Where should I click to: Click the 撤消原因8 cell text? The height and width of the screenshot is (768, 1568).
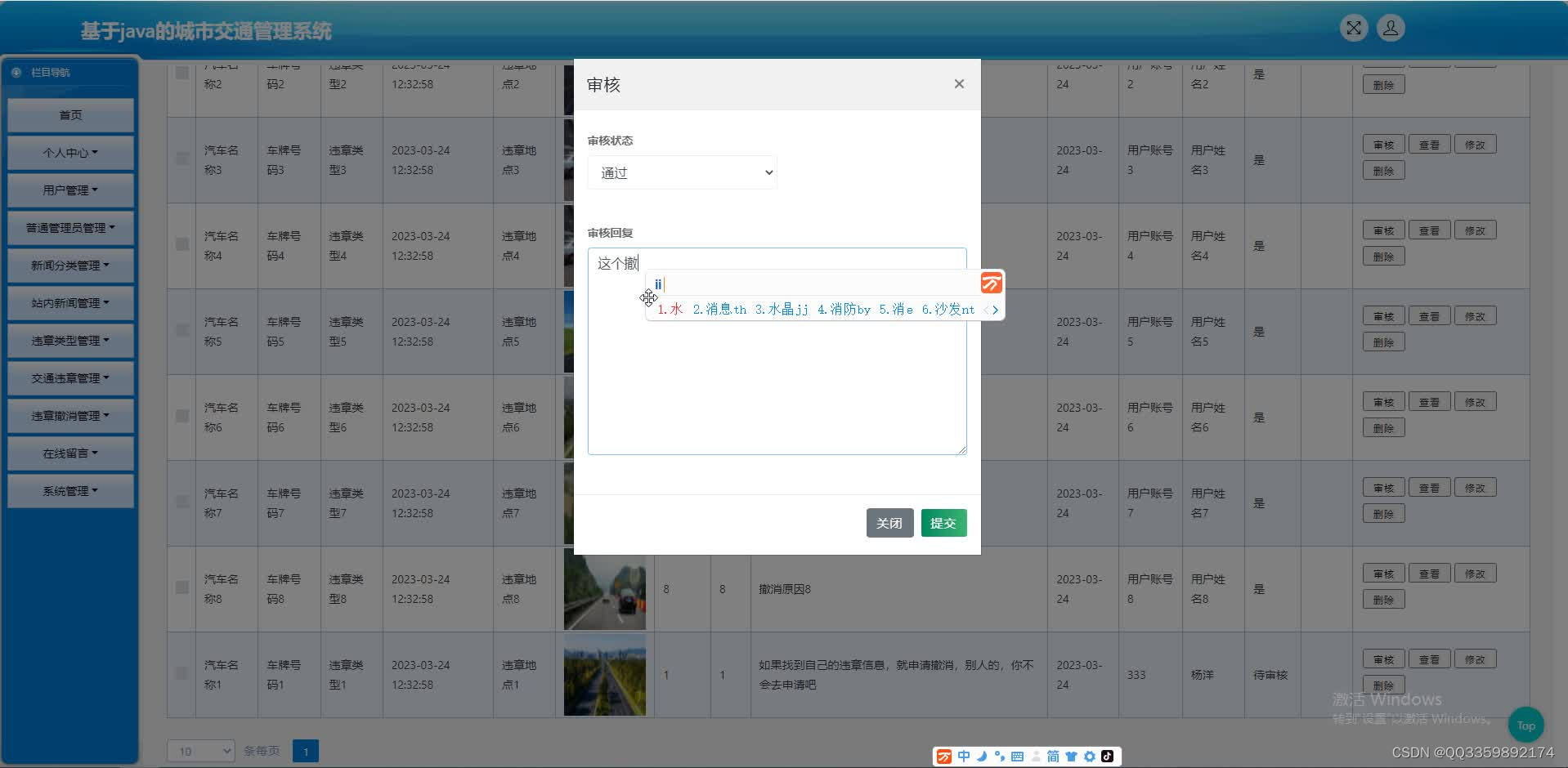pyautogui.click(x=785, y=589)
